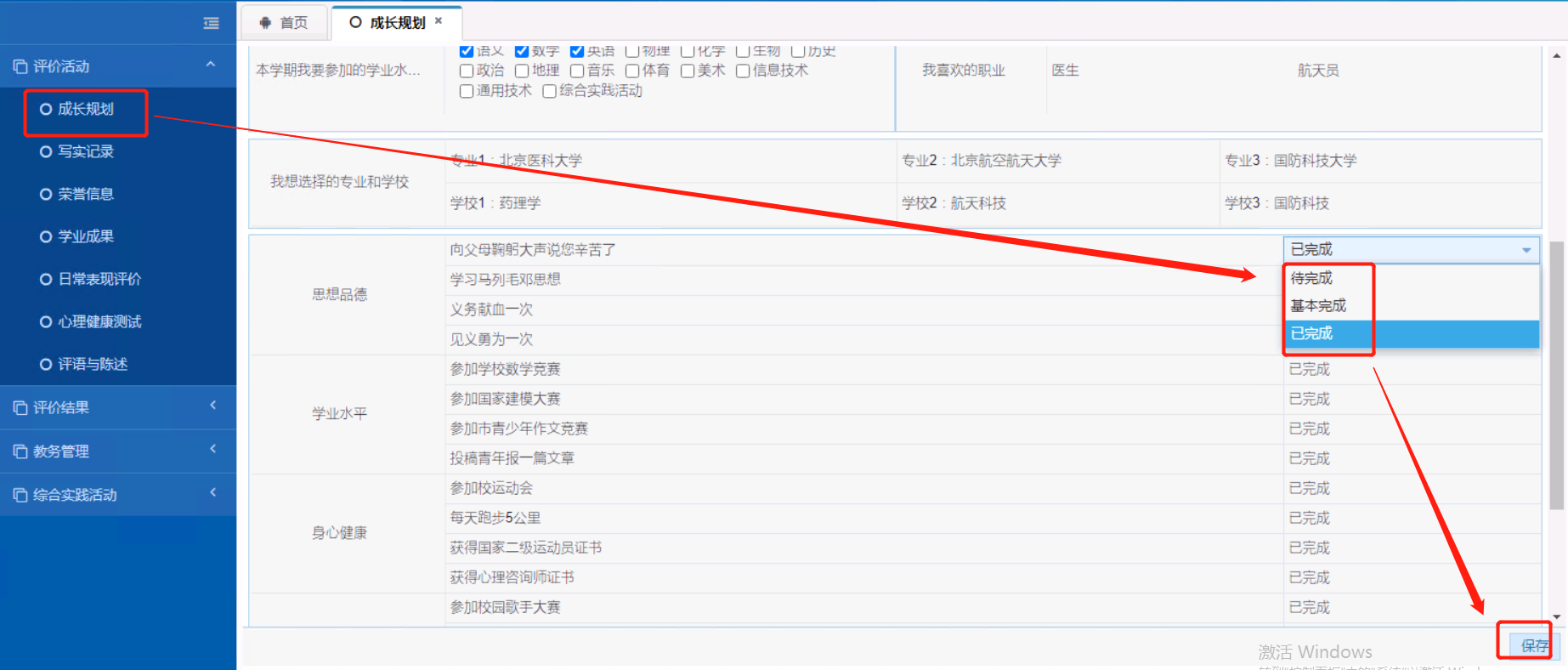Open 日常表现评价 in the sidebar
This screenshot has width=1568, height=670.
[x=99, y=279]
